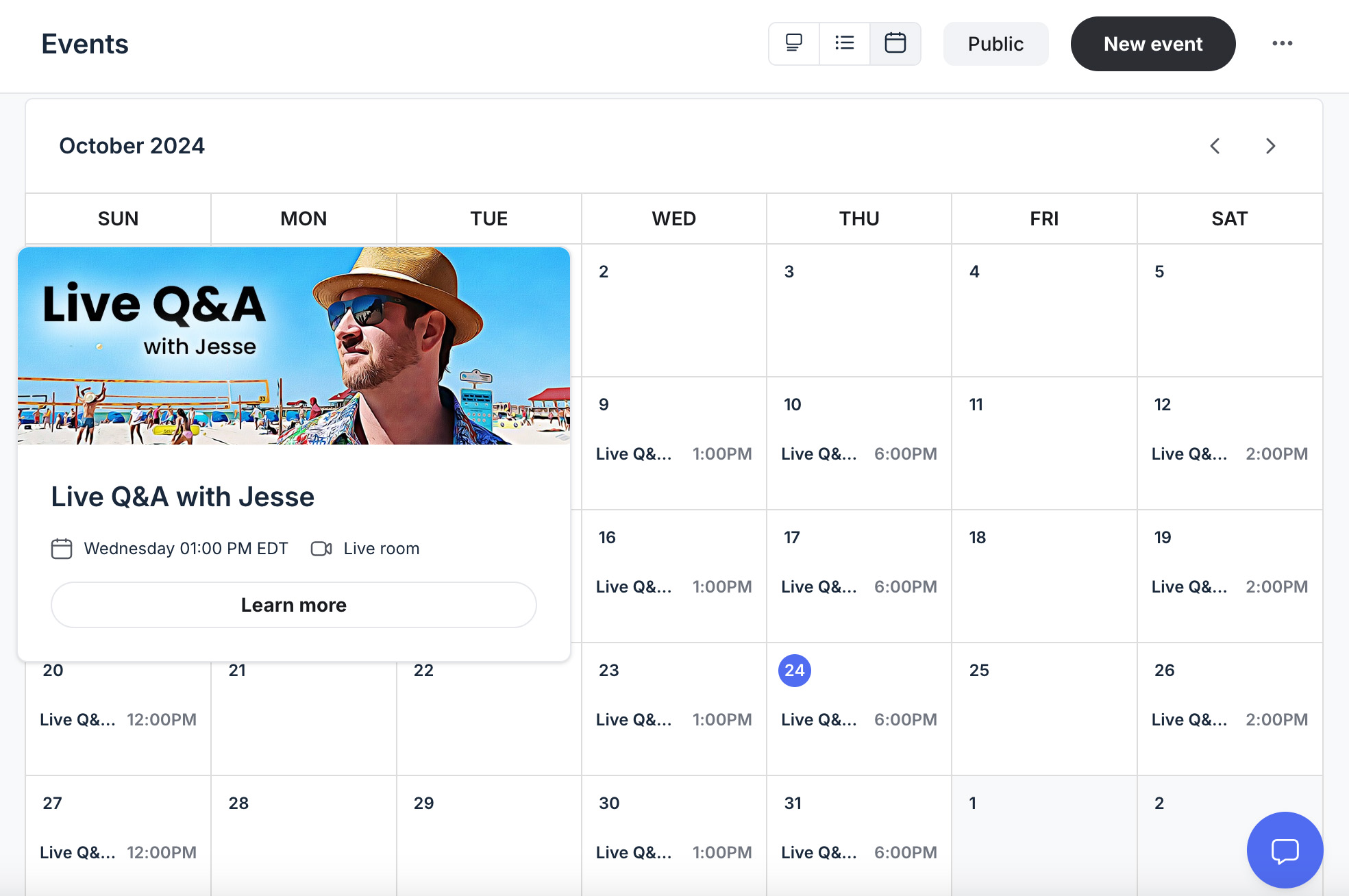Open the chat support bubble
Viewport: 1349px width, 896px height.
tap(1285, 850)
